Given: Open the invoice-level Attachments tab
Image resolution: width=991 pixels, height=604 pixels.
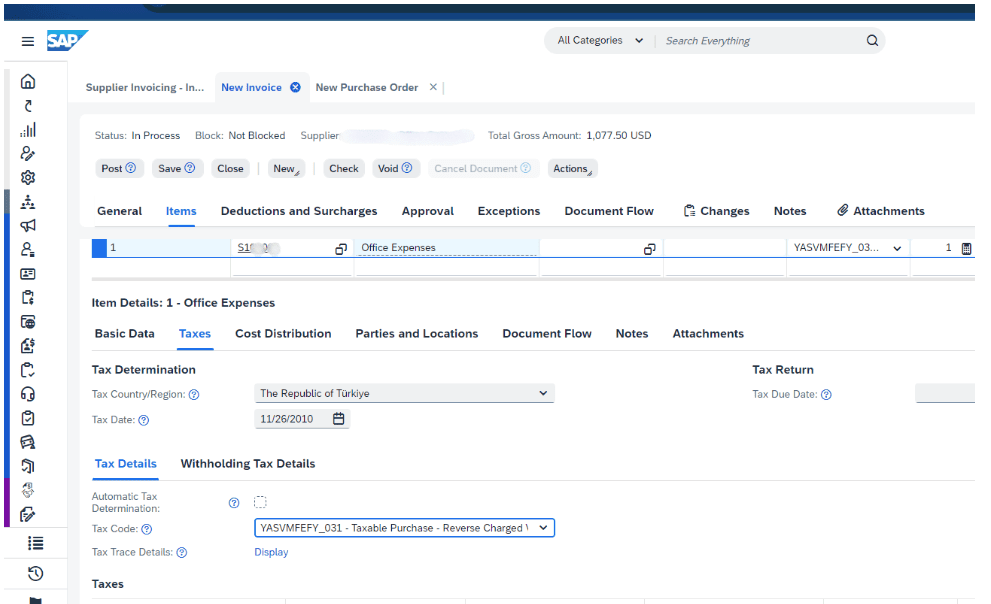Looking at the screenshot, I should [881, 211].
